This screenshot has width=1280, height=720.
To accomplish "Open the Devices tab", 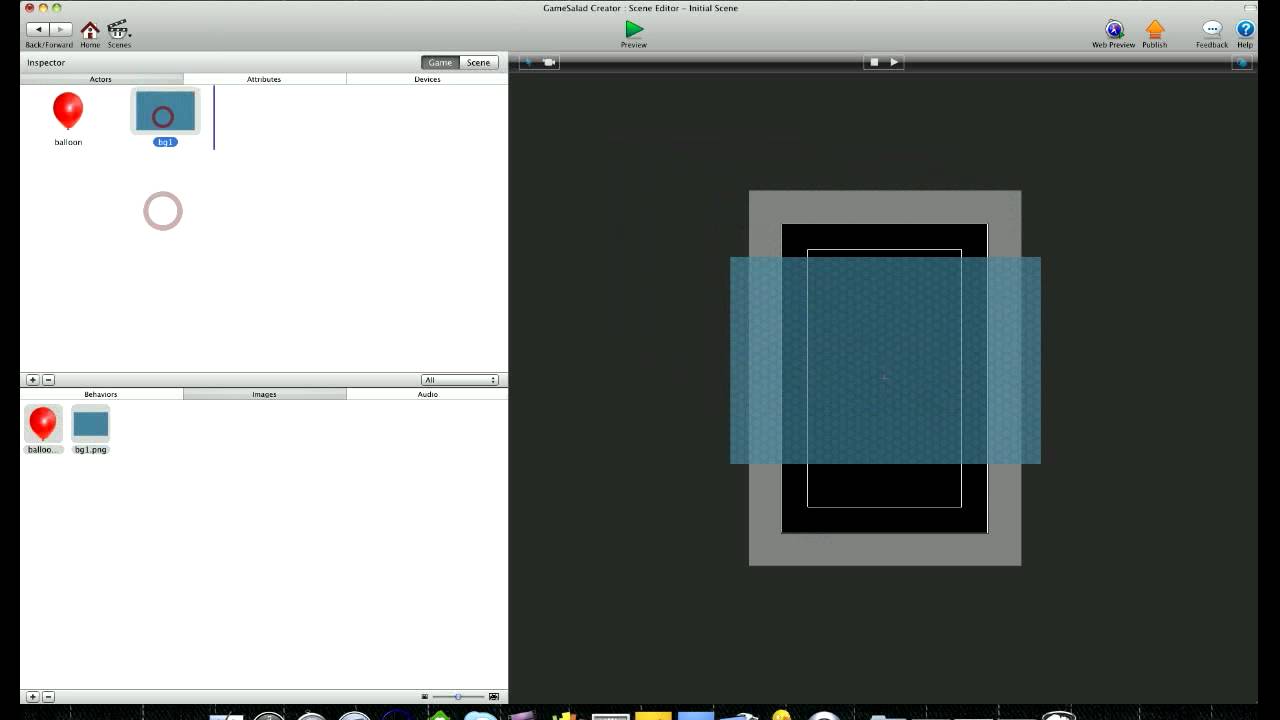I will point(427,79).
